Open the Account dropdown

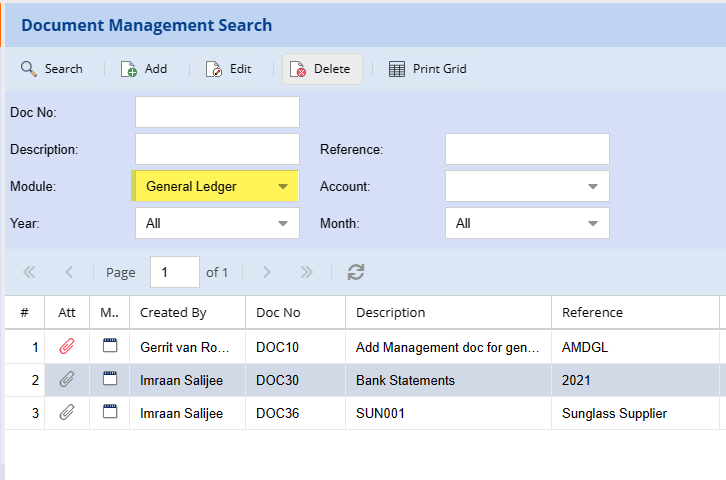coord(593,186)
